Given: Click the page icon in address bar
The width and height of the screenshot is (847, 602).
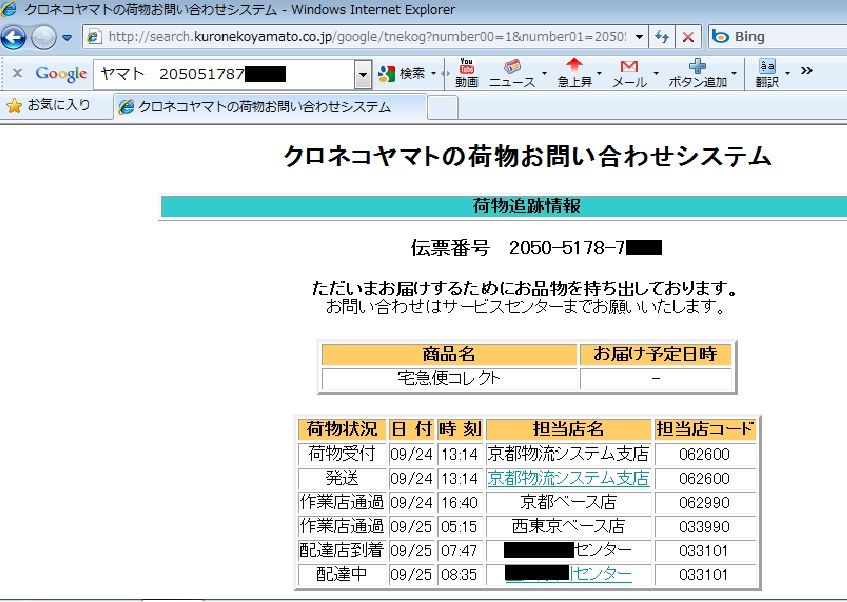Looking at the screenshot, I should coord(95,37).
